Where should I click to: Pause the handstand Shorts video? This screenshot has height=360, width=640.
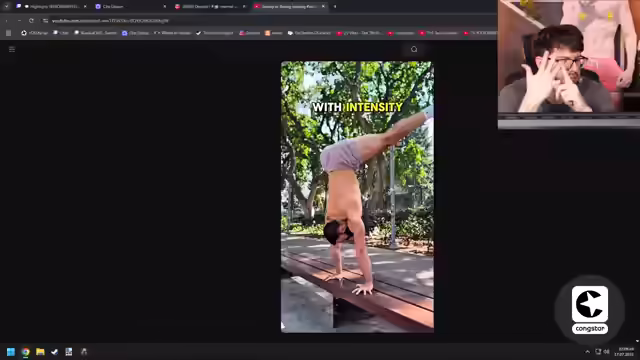coord(357,197)
